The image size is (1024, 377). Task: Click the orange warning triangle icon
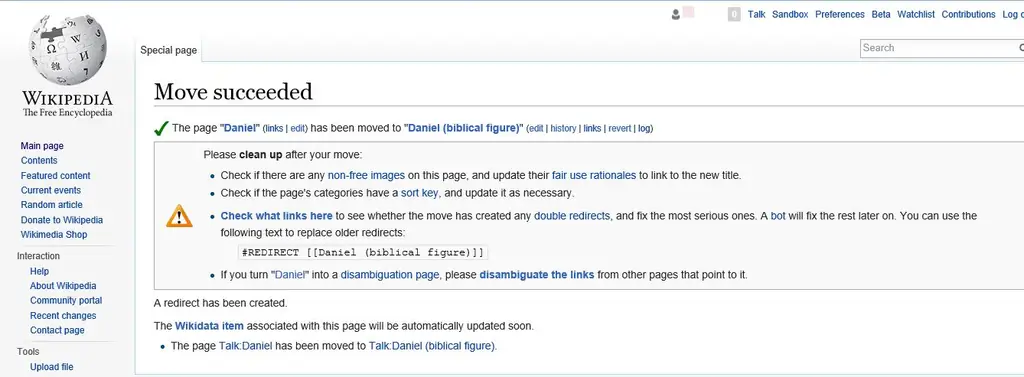(179, 216)
